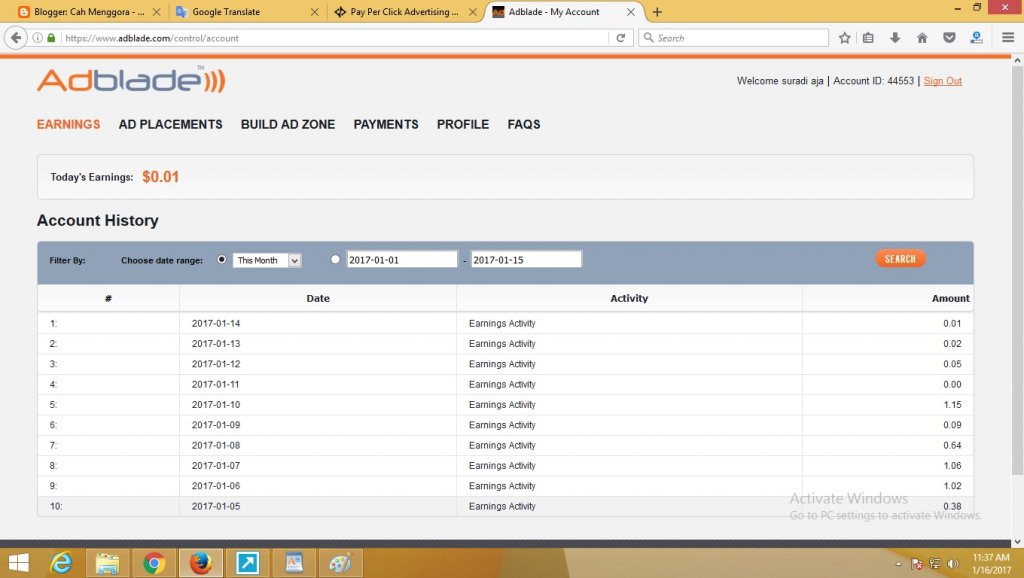Image resolution: width=1024 pixels, height=578 pixels.
Task: Bookmark this page with the star icon
Action: (x=844, y=38)
